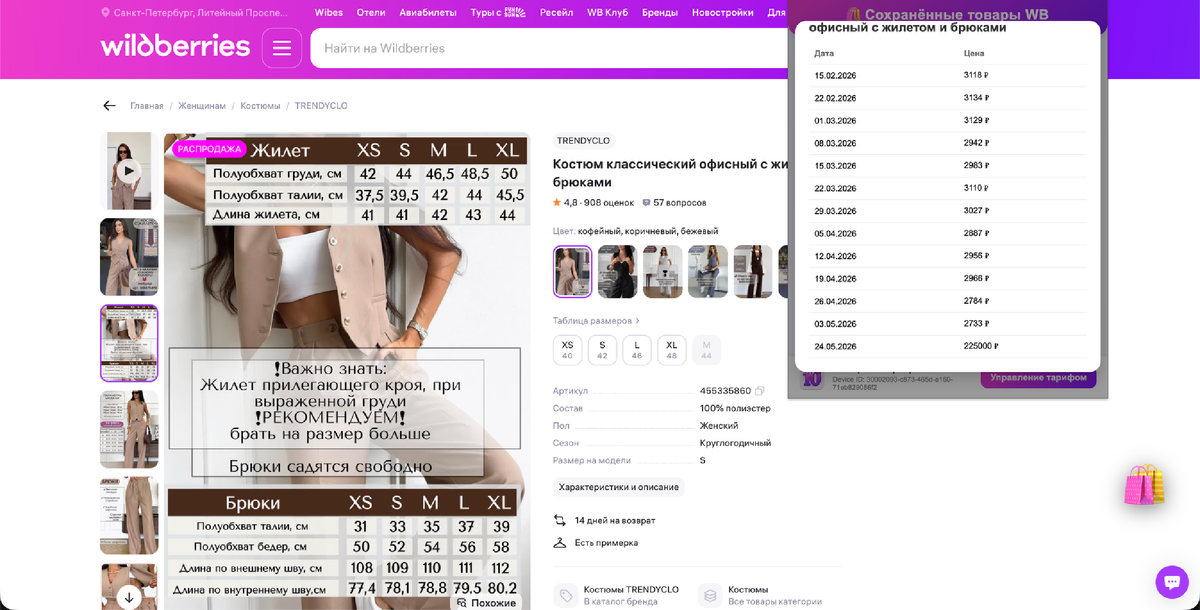Play the product video thumbnail
Image resolution: width=1200 pixels, height=610 pixels.
128,170
